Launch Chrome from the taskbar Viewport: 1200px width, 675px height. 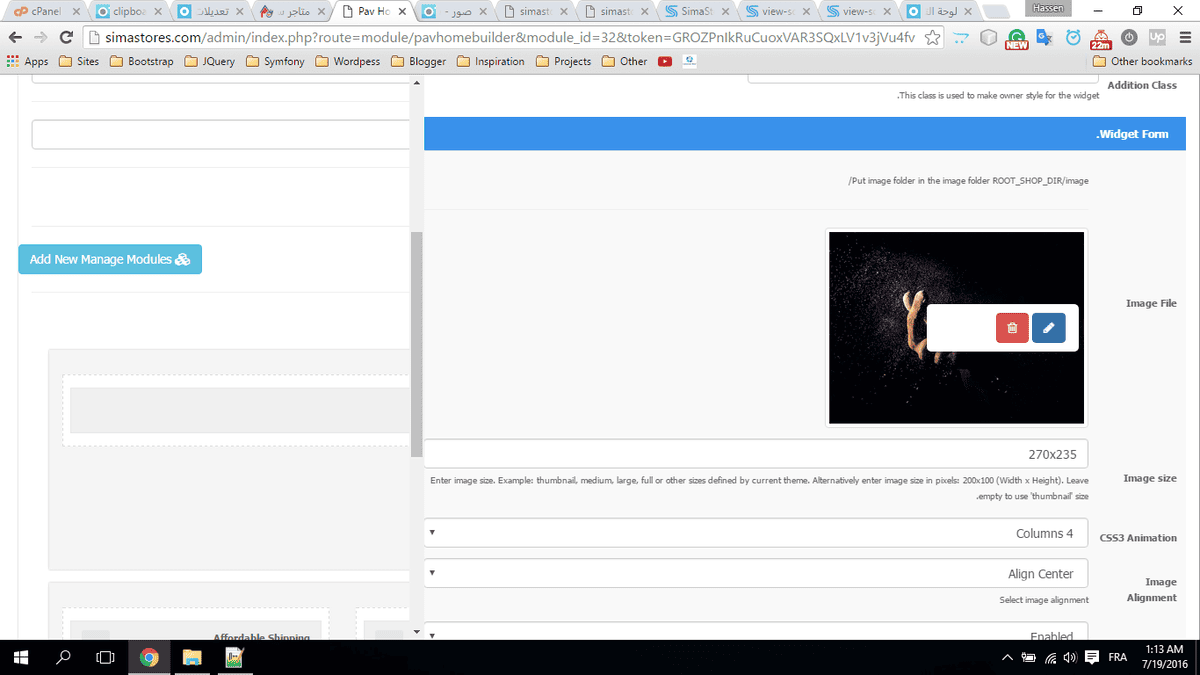coord(149,657)
